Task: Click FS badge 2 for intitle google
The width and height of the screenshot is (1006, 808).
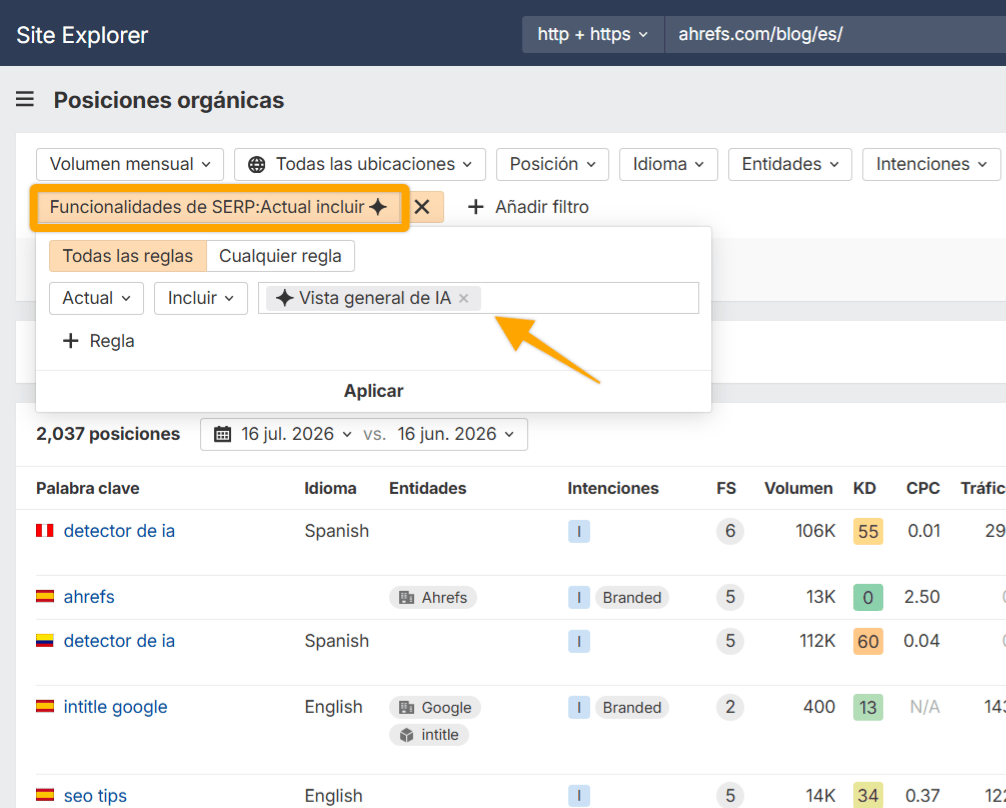Action: (x=729, y=707)
